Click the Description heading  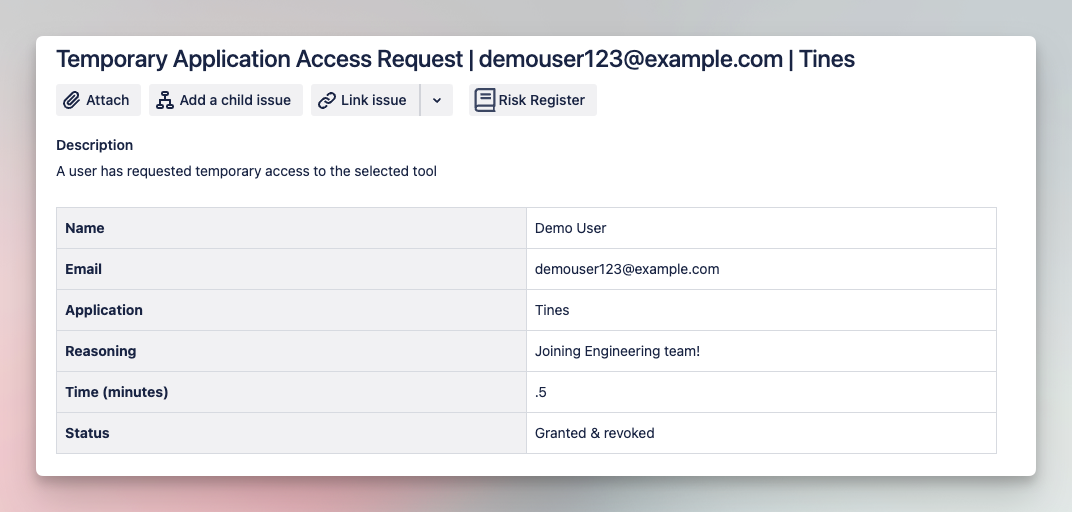click(94, 145)
